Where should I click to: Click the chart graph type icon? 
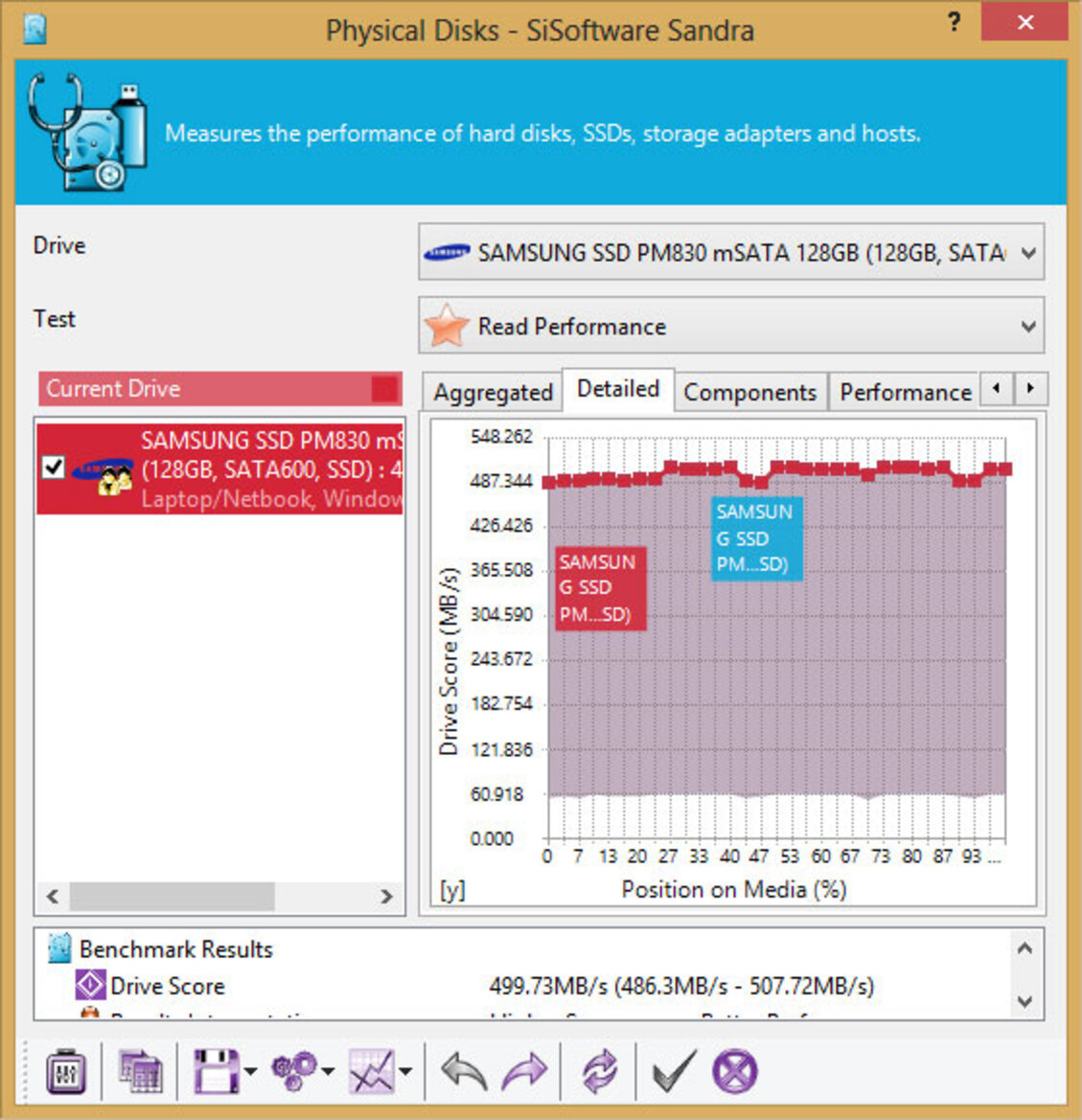(371, 1071)
